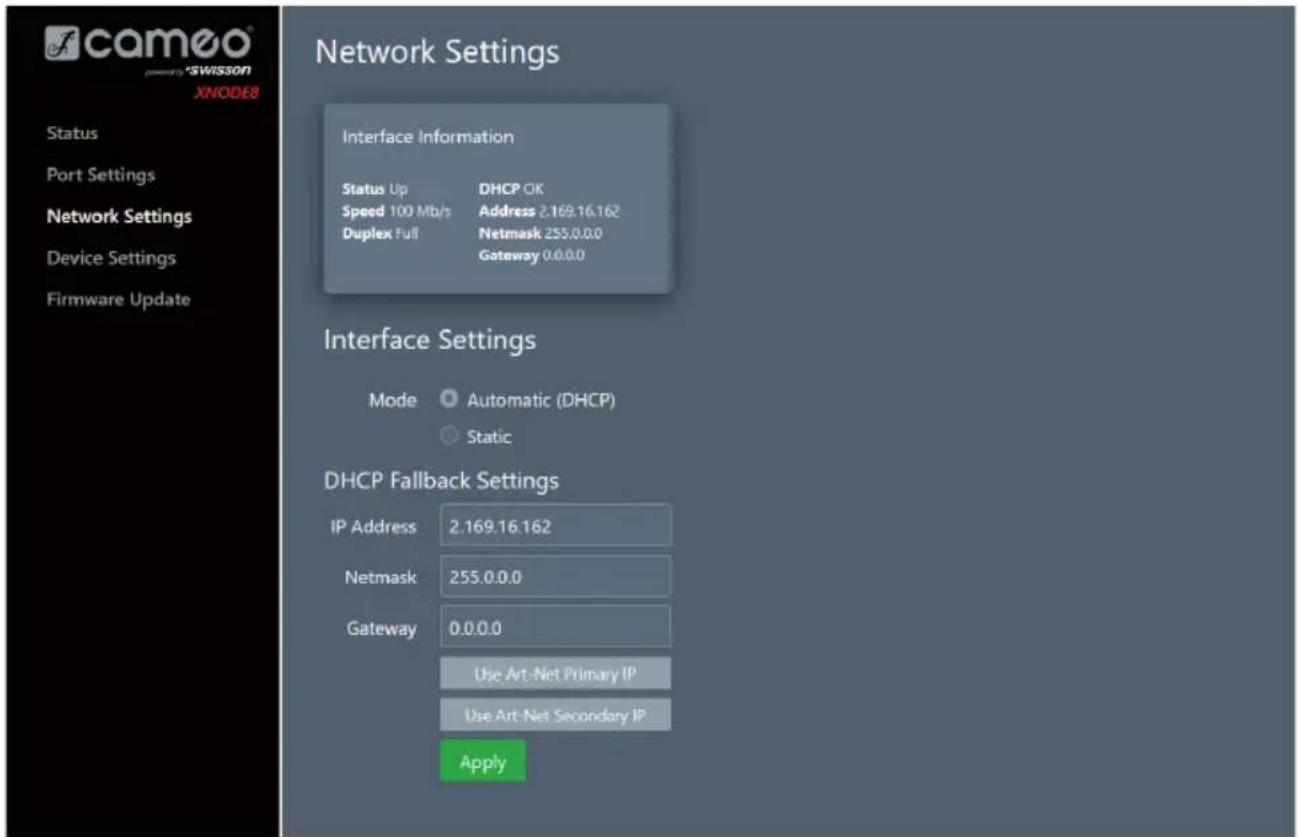Click the Interface Information card title

pos(428,137)
